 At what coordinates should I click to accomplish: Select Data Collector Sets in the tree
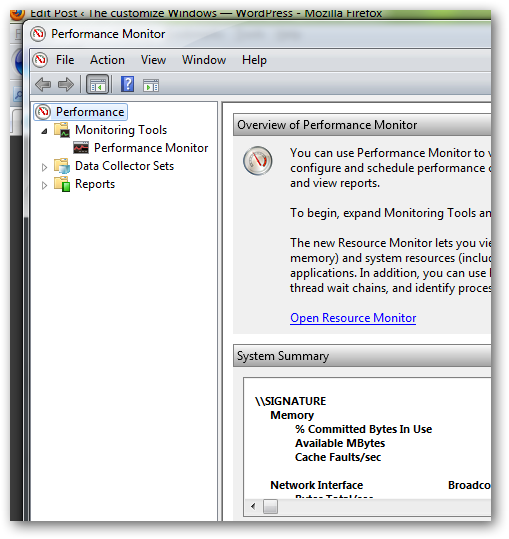point(124,166)
